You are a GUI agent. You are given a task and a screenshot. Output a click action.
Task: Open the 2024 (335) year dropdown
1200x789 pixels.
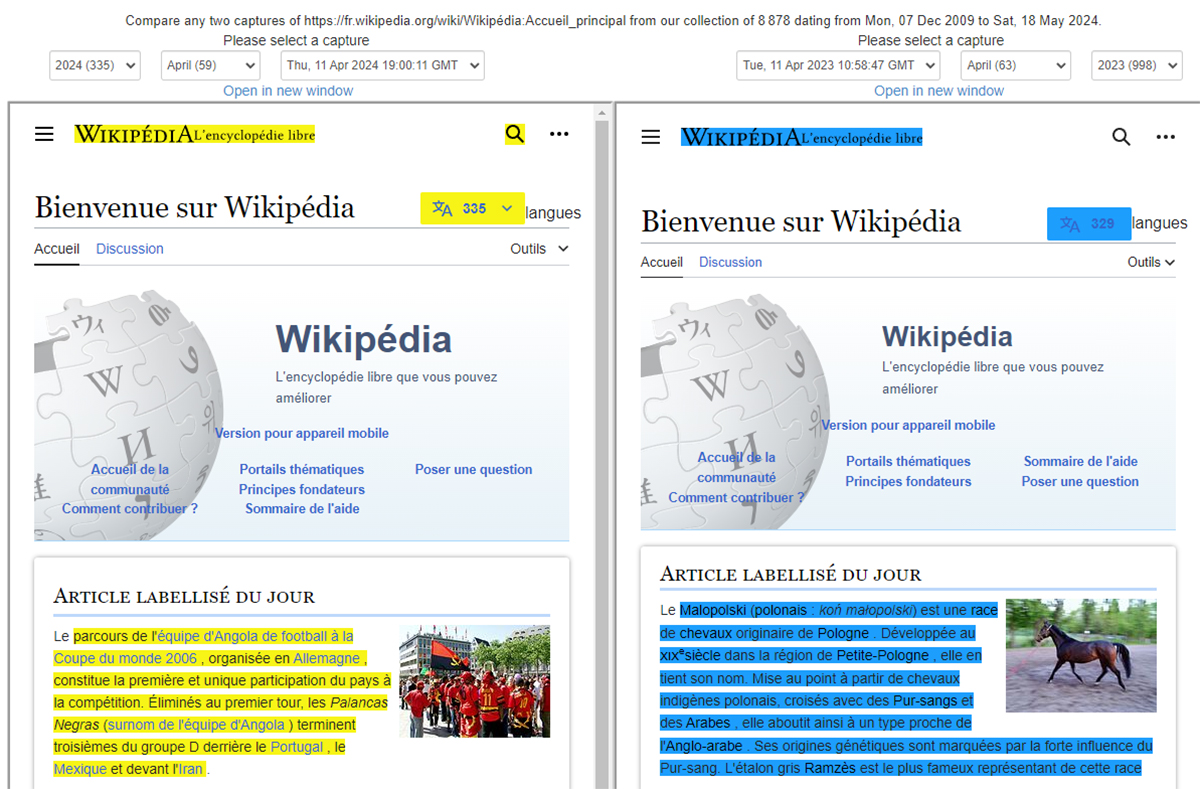pyautogui.click(x=94, y=66)
